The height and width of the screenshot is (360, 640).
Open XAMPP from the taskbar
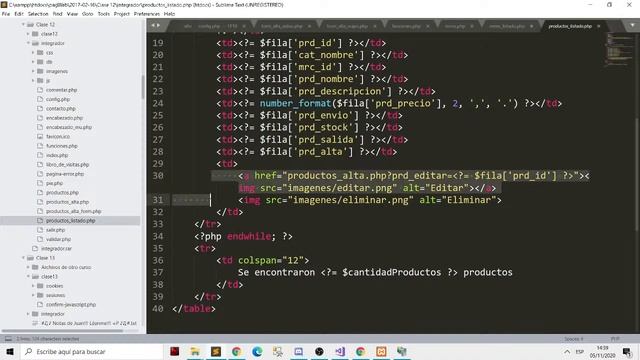[381, 351]
